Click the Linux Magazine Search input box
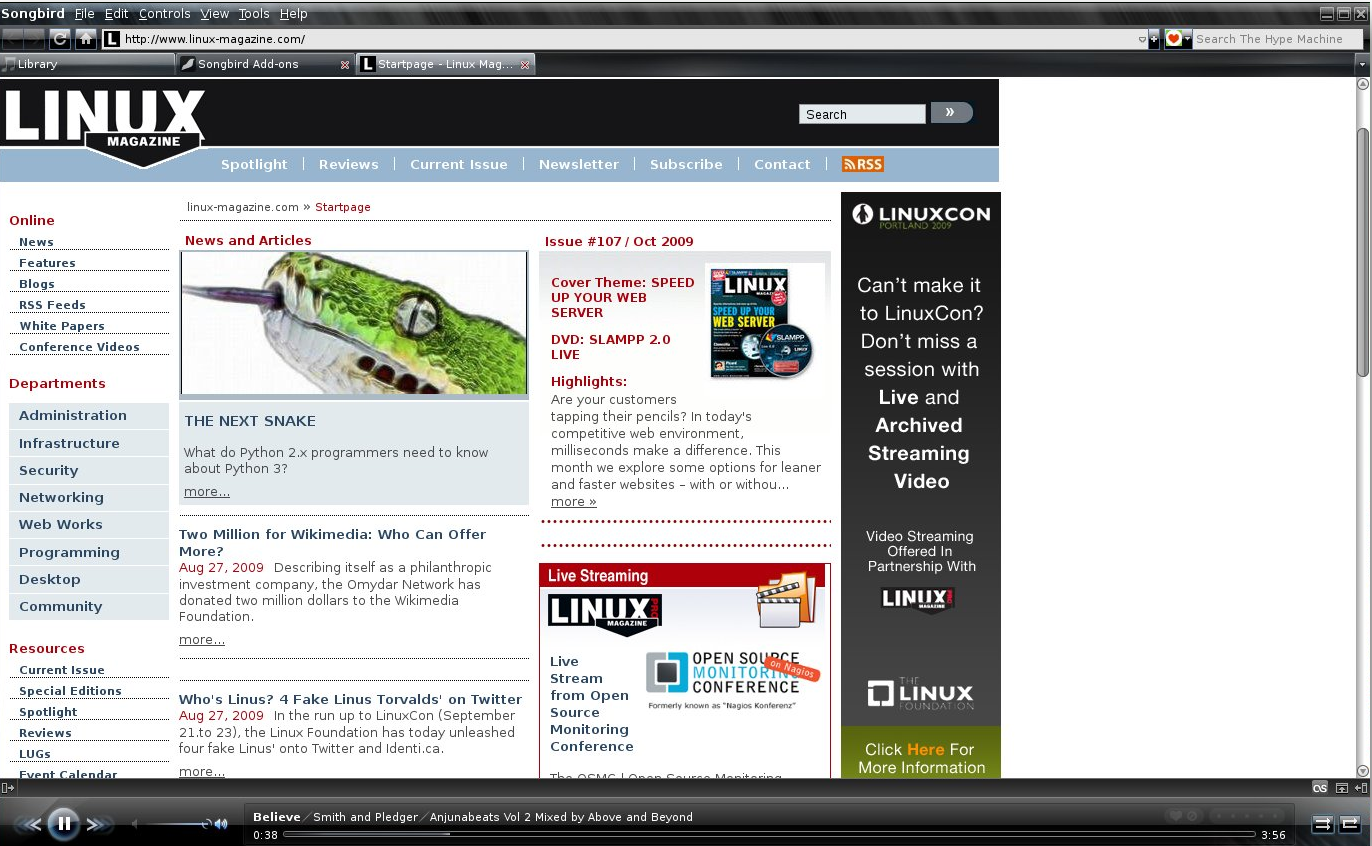 pos(862,114)
